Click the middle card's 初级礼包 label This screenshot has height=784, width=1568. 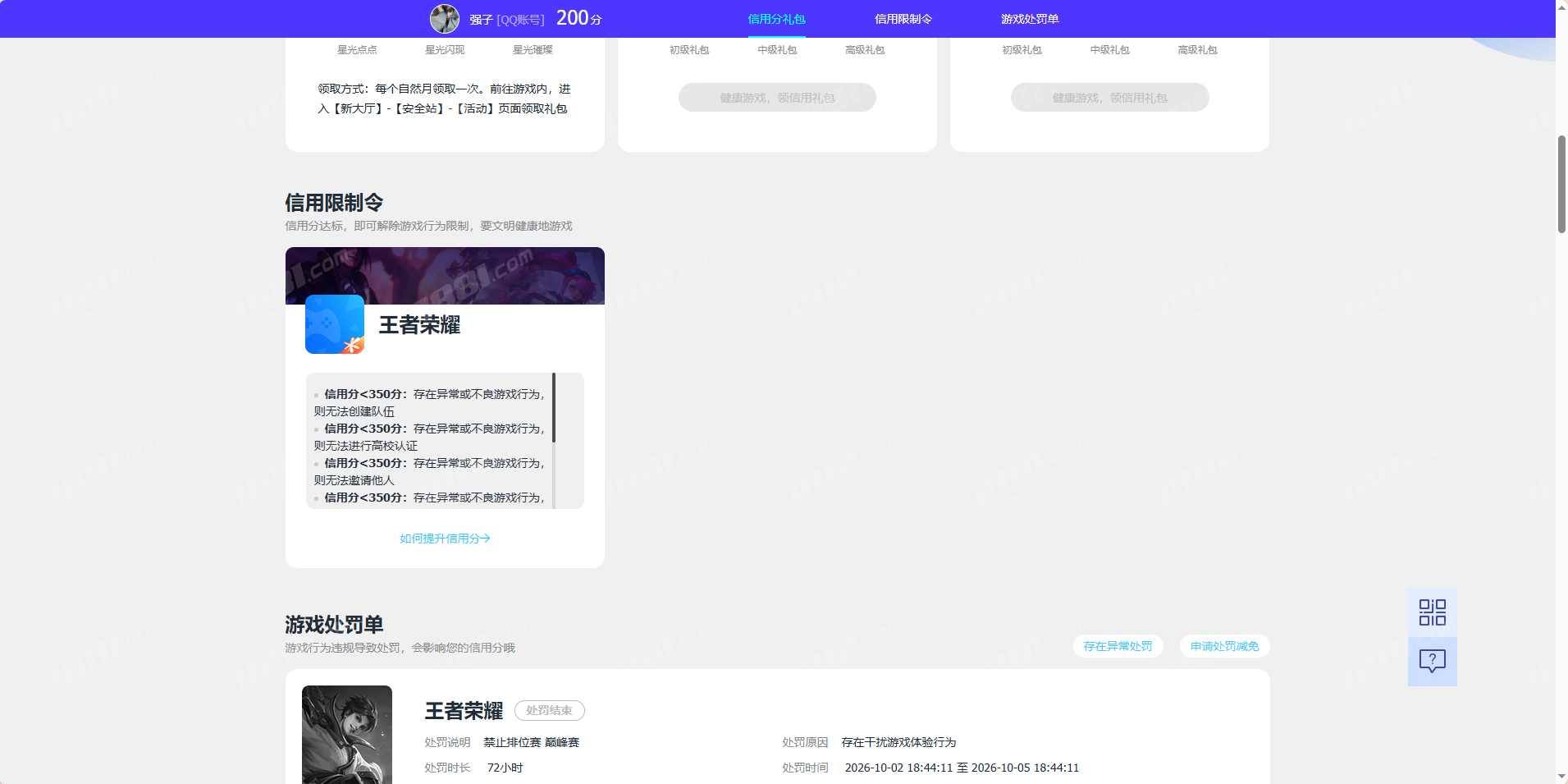(x=689, y=50)
